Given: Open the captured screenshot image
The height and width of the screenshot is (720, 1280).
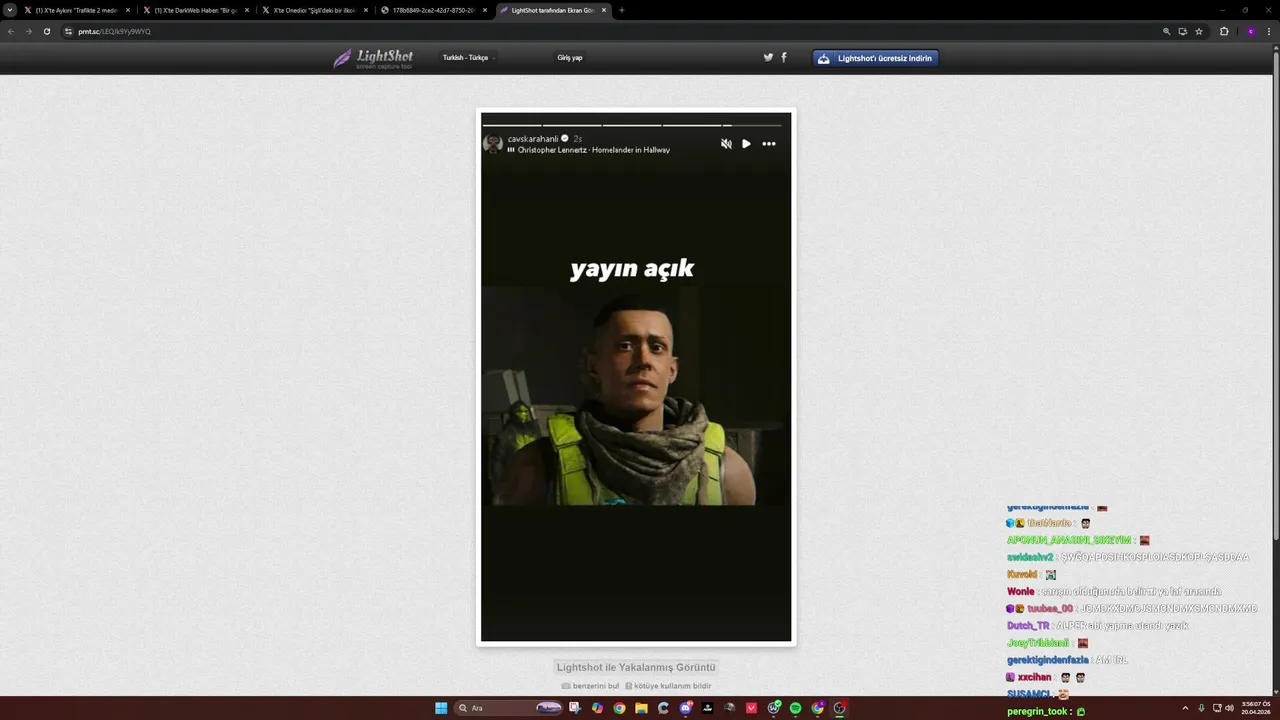Looking at the screenshot, I should tap(636, 377).
